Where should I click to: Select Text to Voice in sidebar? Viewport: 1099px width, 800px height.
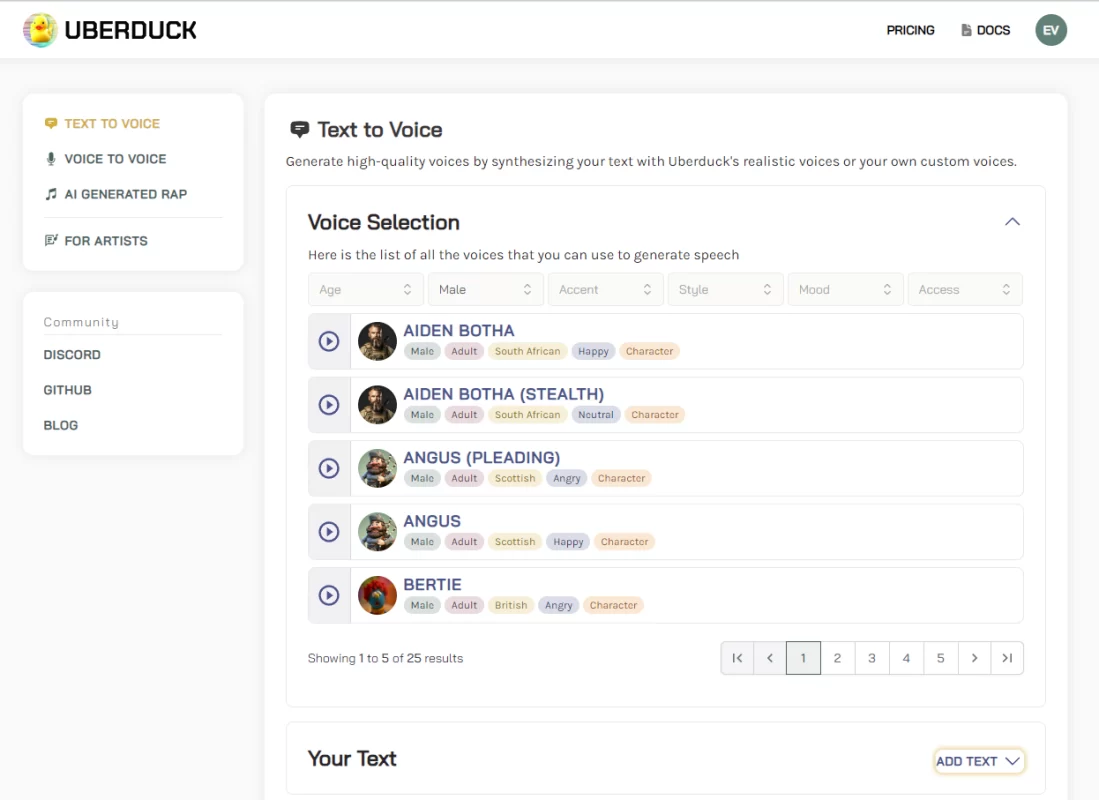pos(102,123)
